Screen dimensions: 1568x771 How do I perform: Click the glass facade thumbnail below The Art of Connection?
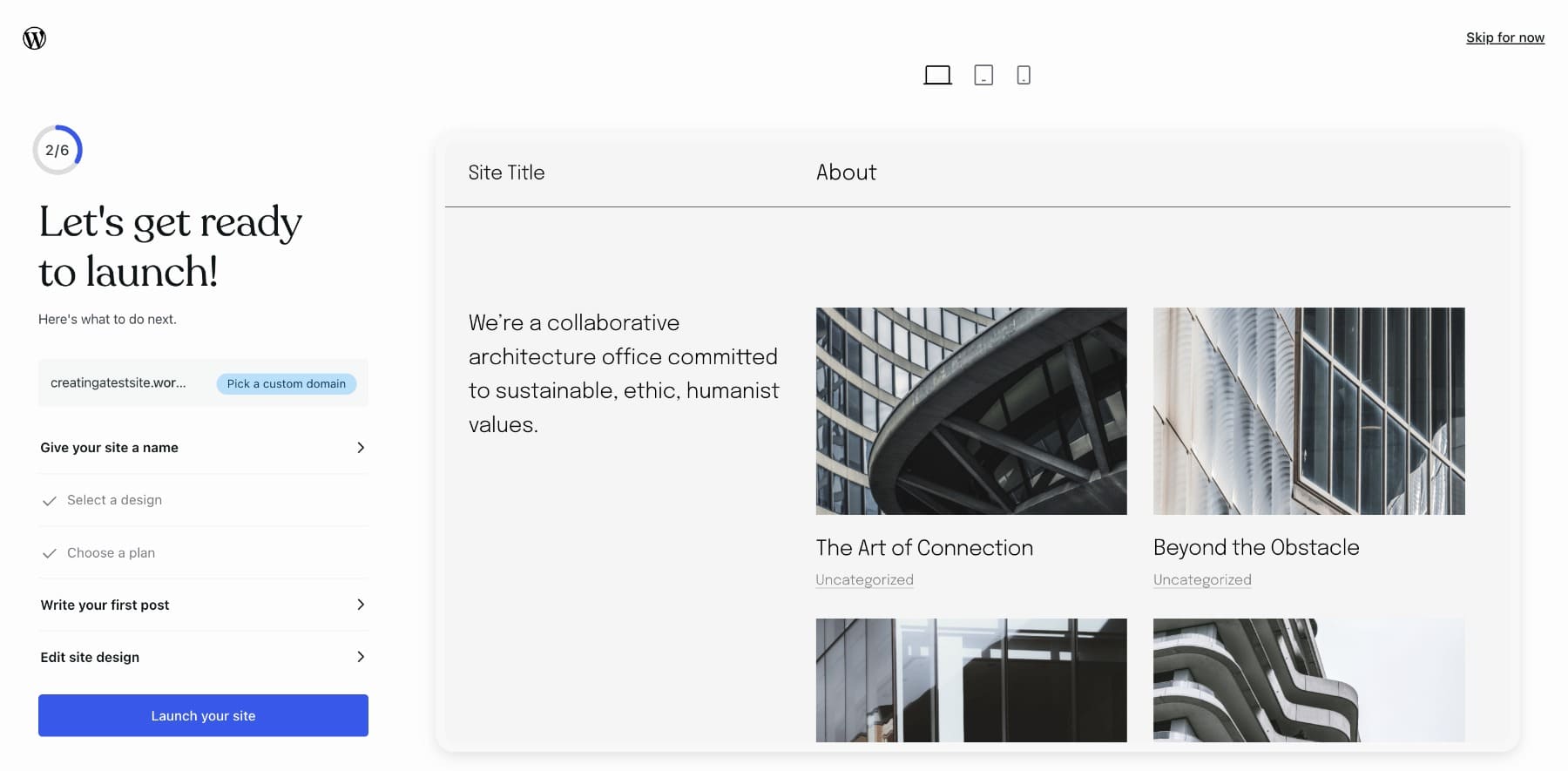tap(971, 680)
